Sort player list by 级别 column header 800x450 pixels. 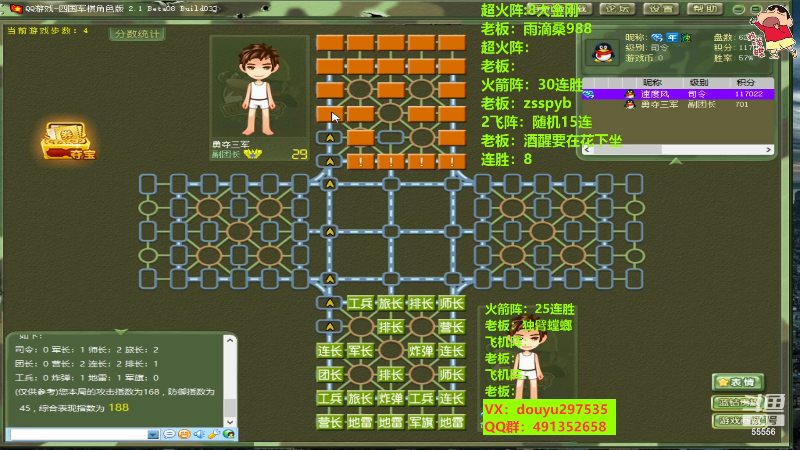(698, 82)
